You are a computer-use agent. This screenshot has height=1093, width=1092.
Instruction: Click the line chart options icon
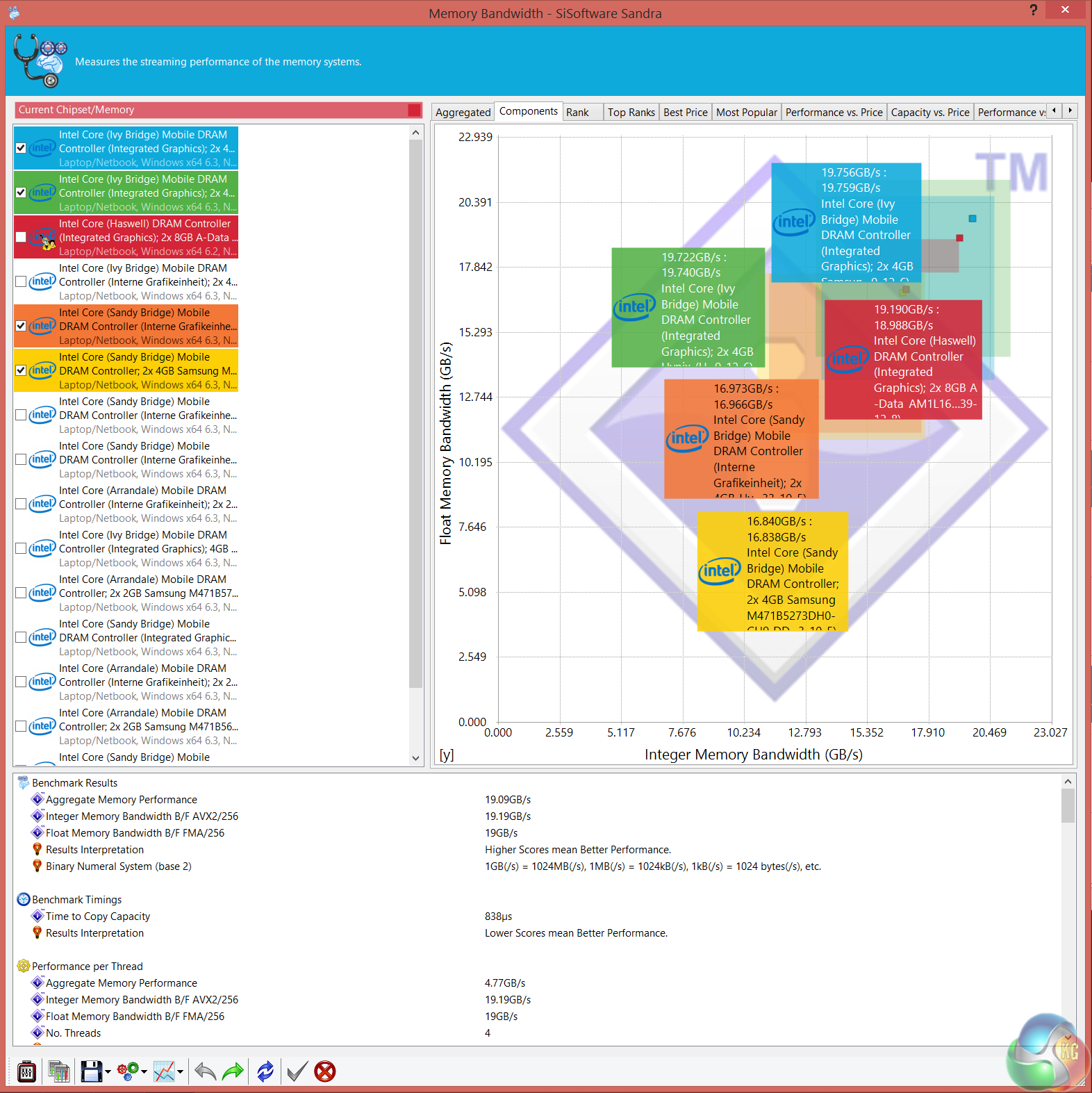164,1071
